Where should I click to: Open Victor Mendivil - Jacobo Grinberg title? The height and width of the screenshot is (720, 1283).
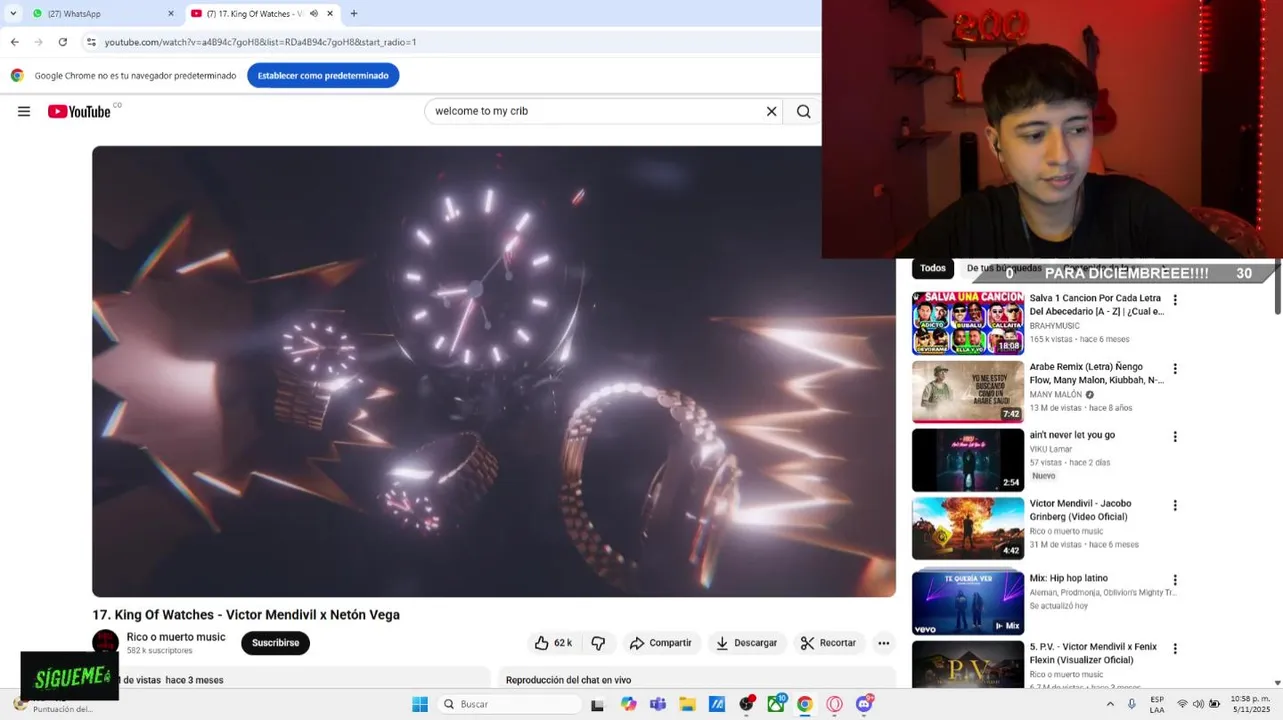pyautogui.click(x=1080, y=510)
